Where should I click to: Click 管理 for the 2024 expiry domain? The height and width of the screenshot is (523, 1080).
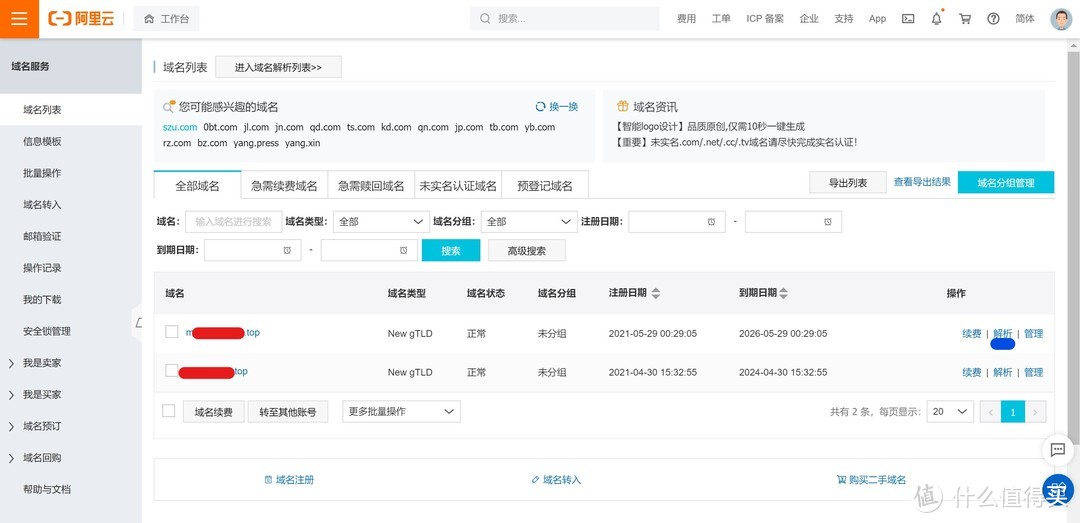[x=1033, y=372]
